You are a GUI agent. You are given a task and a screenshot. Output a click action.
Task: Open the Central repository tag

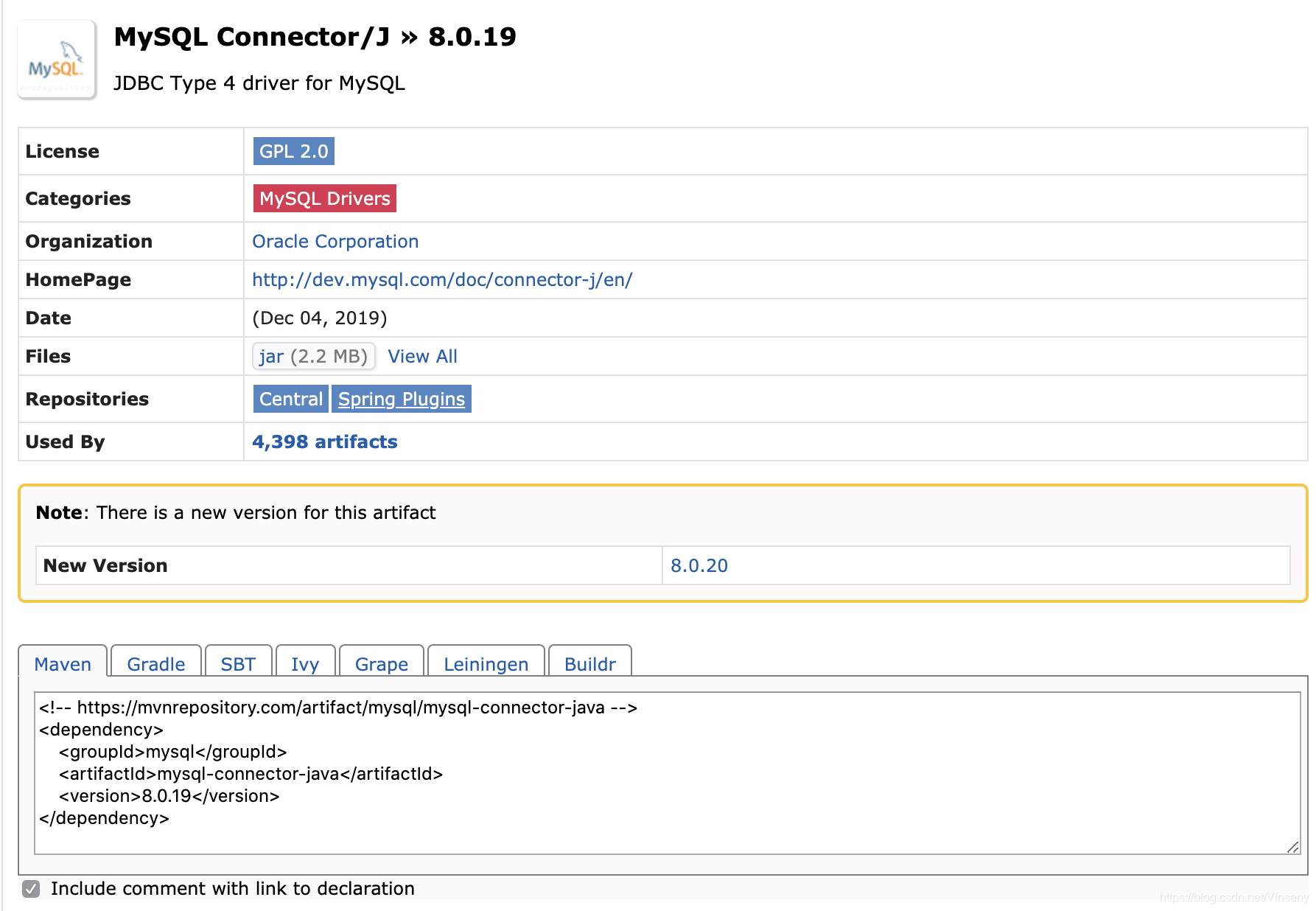click(x=291, y=399)
